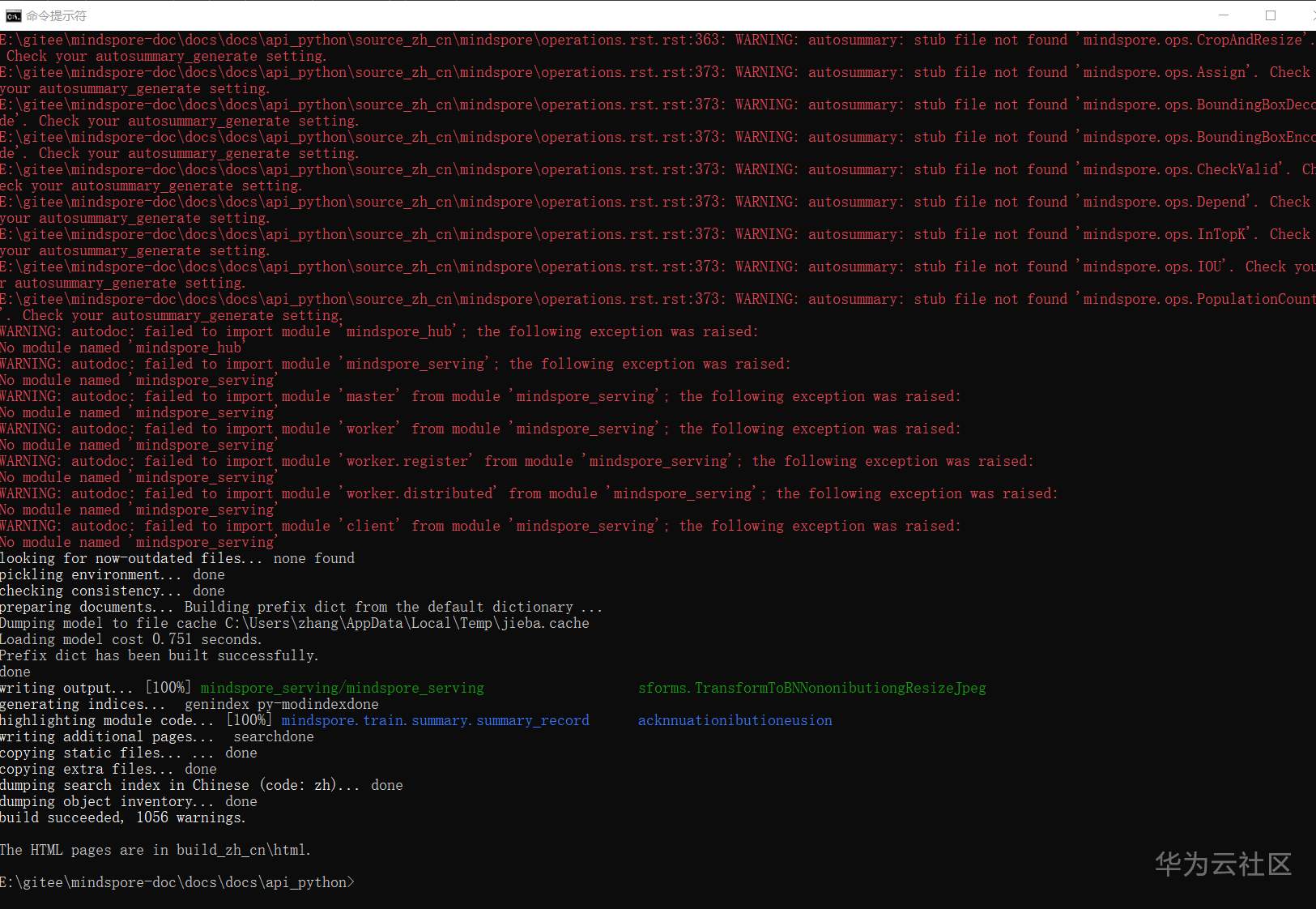The image size is (1316, 909).
Task: Click warning about module 'client' from mindspore_serving
Action: point(480,526)
